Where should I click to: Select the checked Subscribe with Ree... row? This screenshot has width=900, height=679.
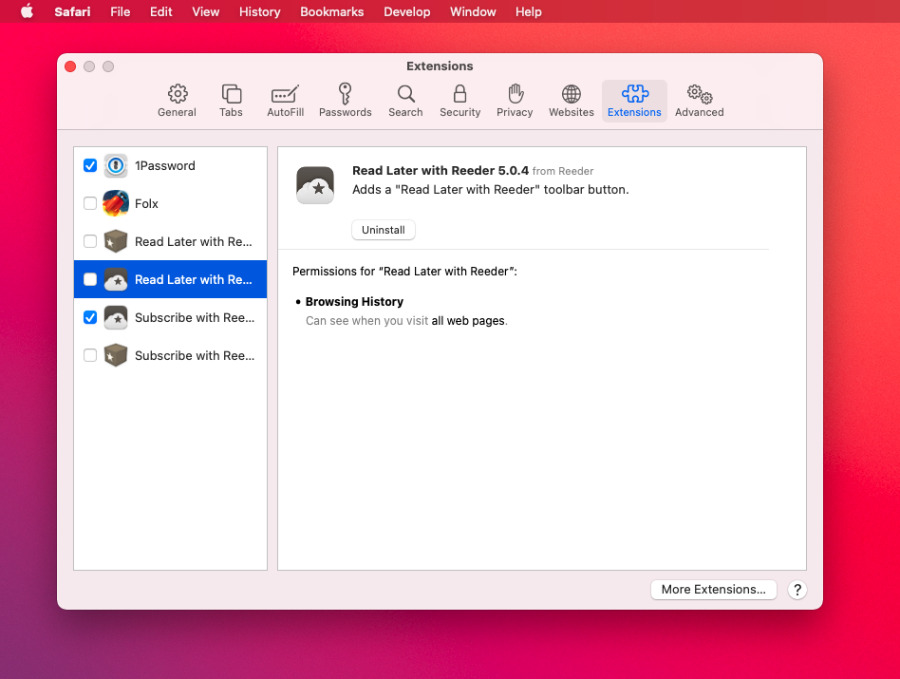pyautogui.click(x=170, y=317)
